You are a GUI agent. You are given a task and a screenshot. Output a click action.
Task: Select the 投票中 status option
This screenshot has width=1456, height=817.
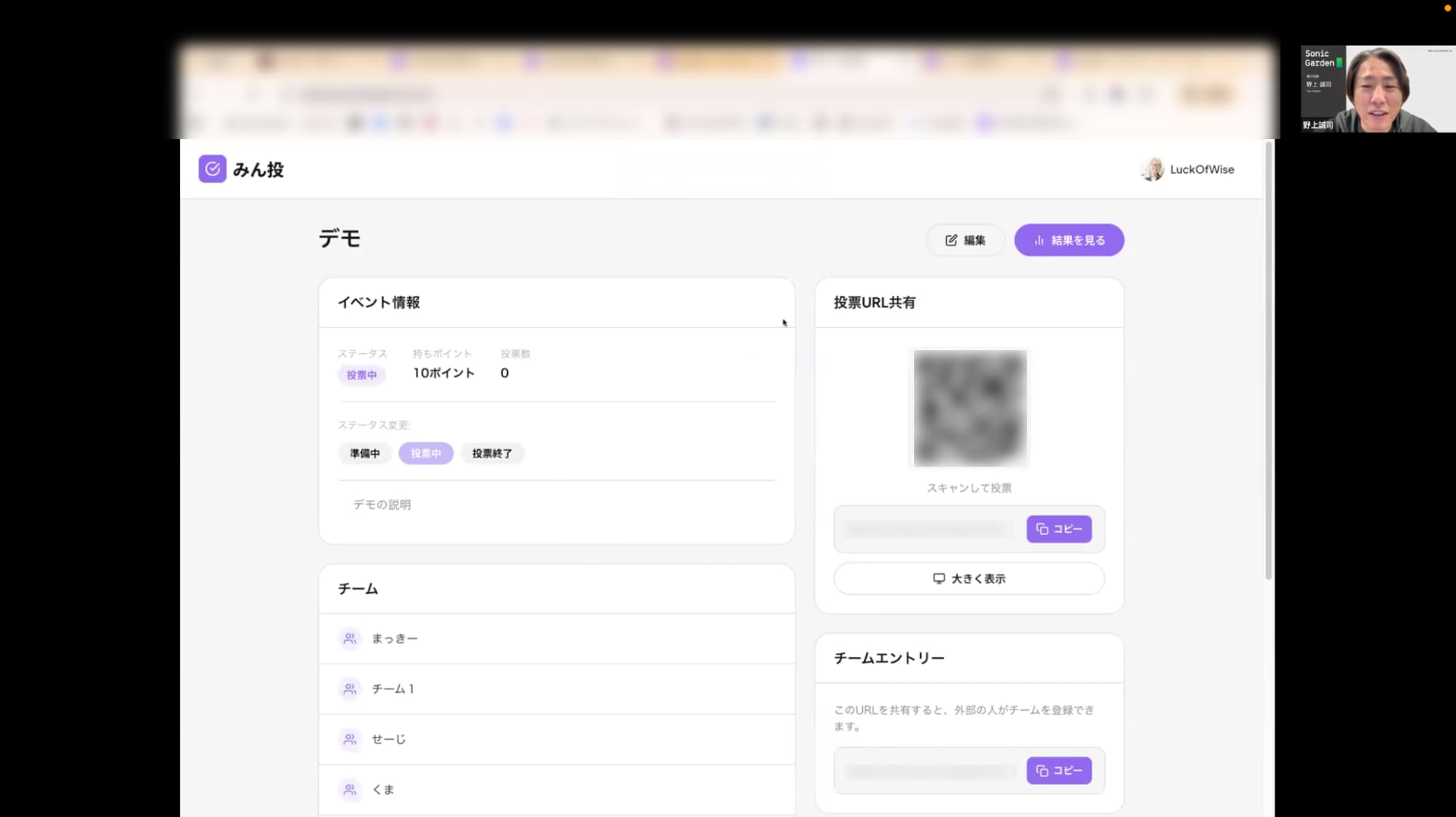point(426,454)
